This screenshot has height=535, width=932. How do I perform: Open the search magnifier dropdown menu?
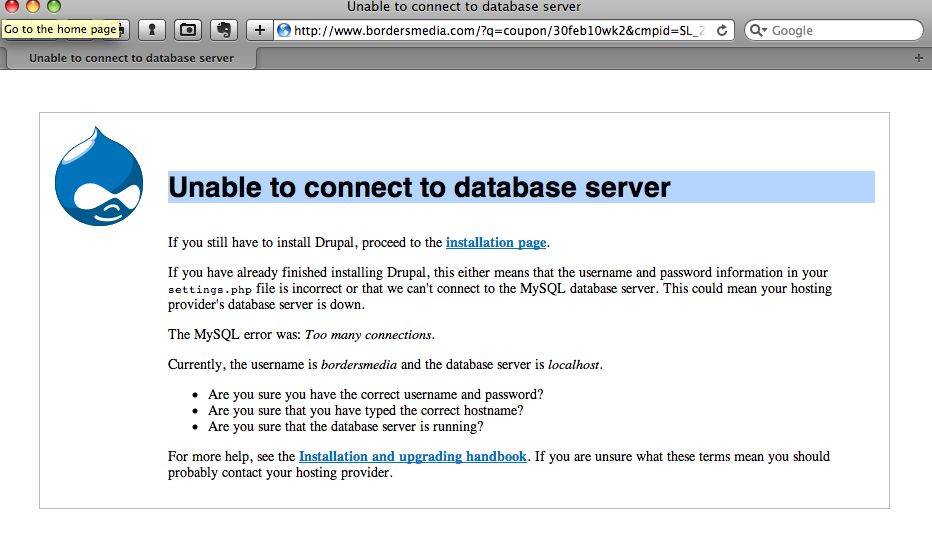(758, 30)
